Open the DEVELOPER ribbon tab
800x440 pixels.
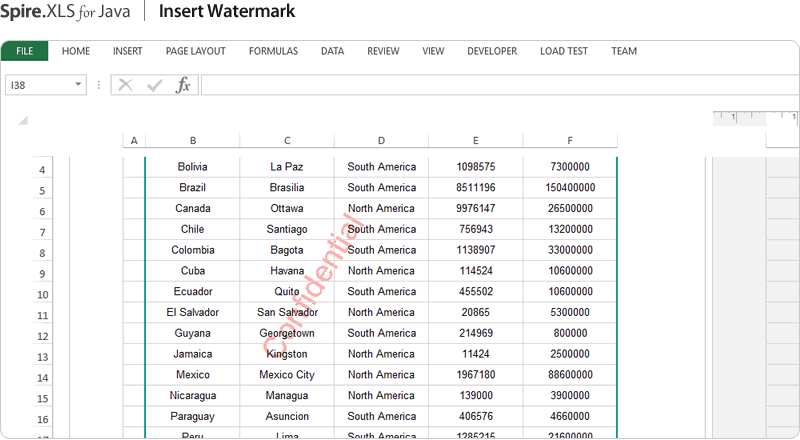(x=492, y=51)
